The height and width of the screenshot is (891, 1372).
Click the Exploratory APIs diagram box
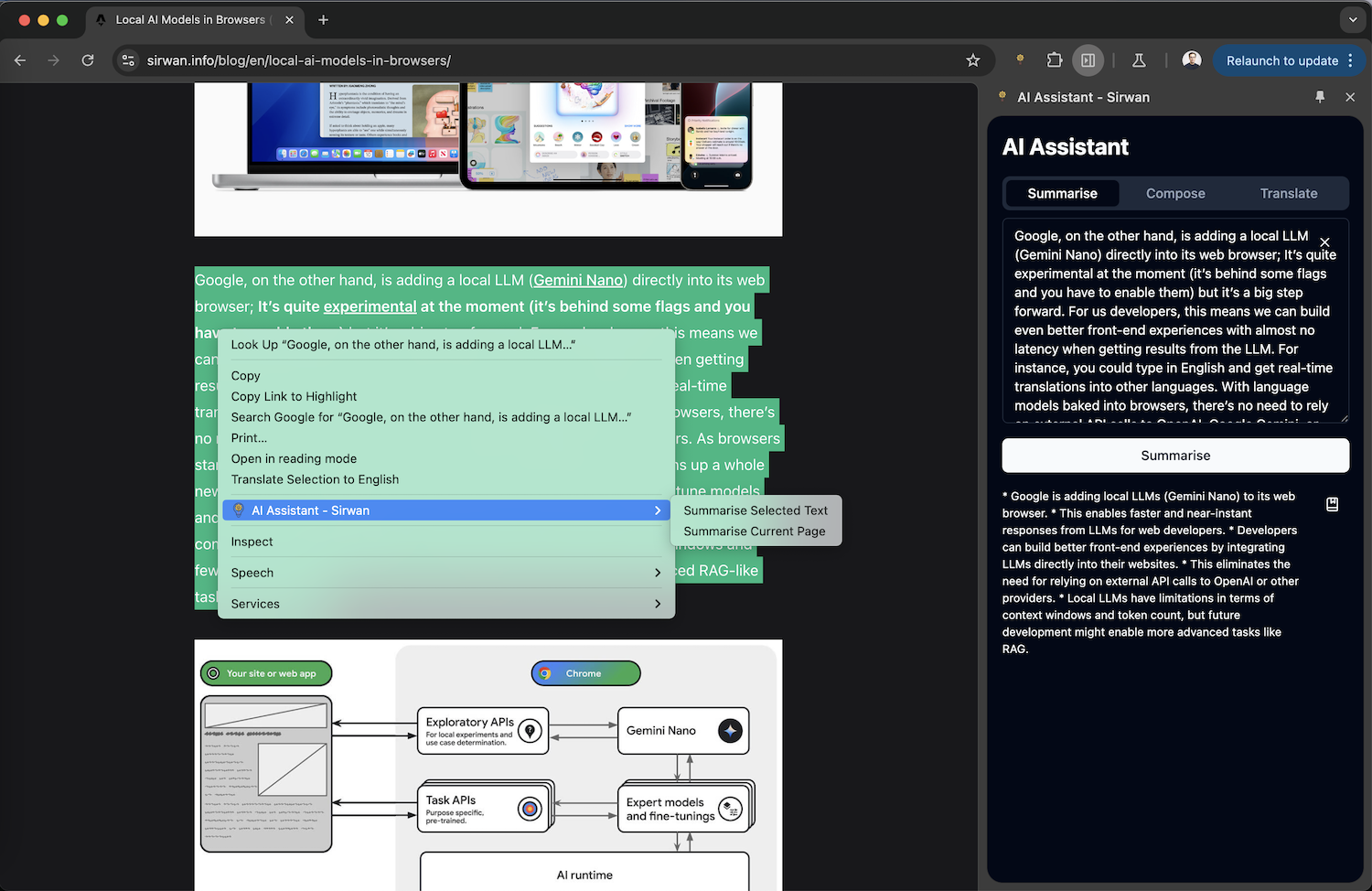483,730
